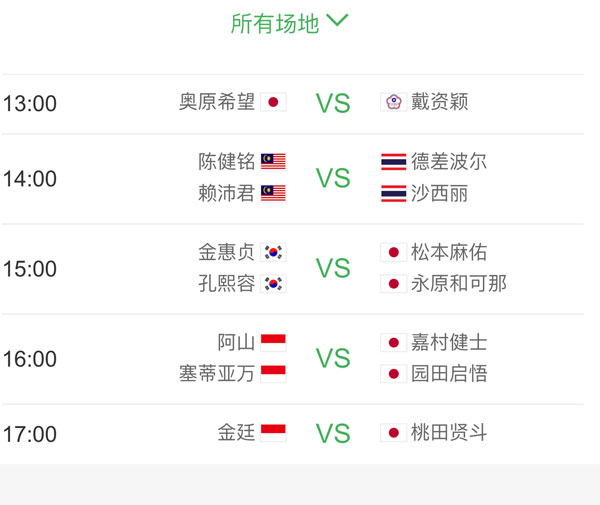Expand the 所有场地 venue dropdown

290,23
